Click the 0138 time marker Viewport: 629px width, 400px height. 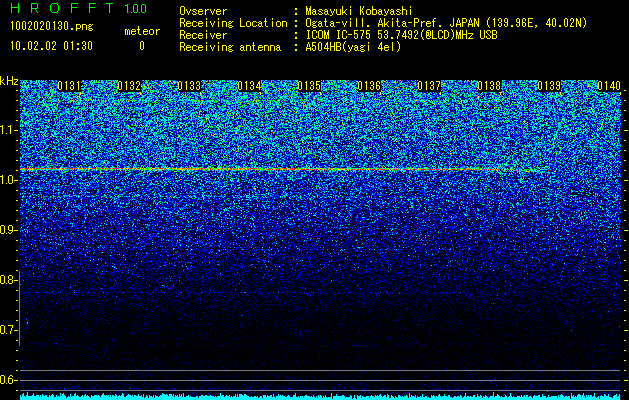coord(489,86)
